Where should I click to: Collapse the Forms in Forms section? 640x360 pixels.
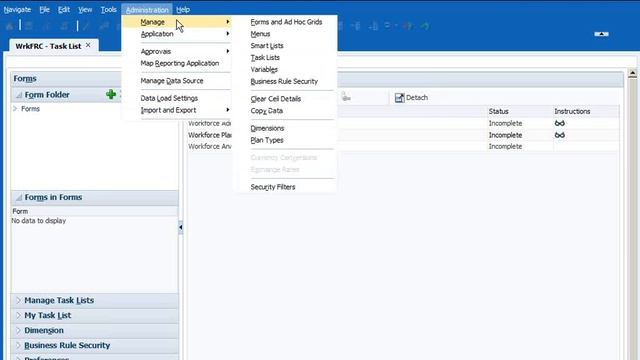19,197
